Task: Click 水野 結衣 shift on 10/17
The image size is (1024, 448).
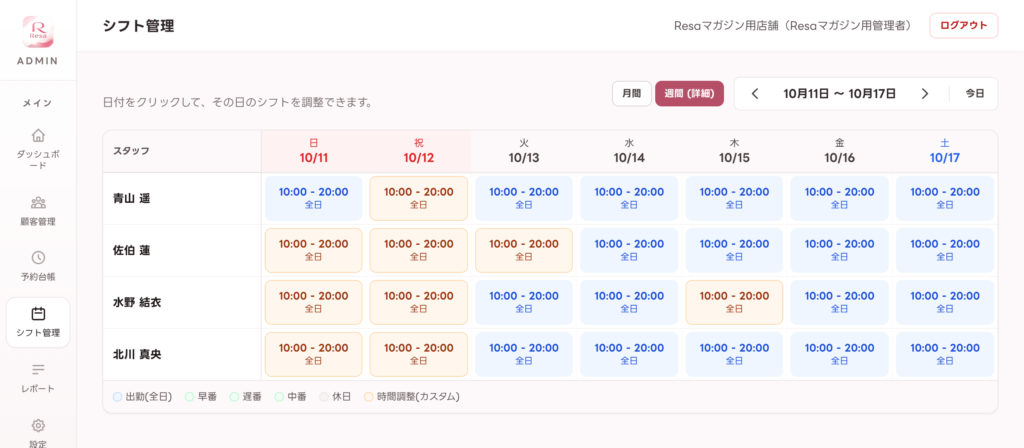Action: click(x=945, y=302)
